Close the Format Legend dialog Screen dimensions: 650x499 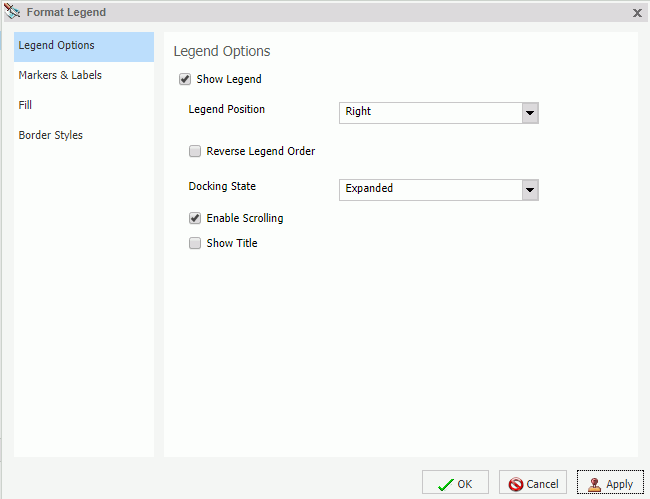point(637,13)
